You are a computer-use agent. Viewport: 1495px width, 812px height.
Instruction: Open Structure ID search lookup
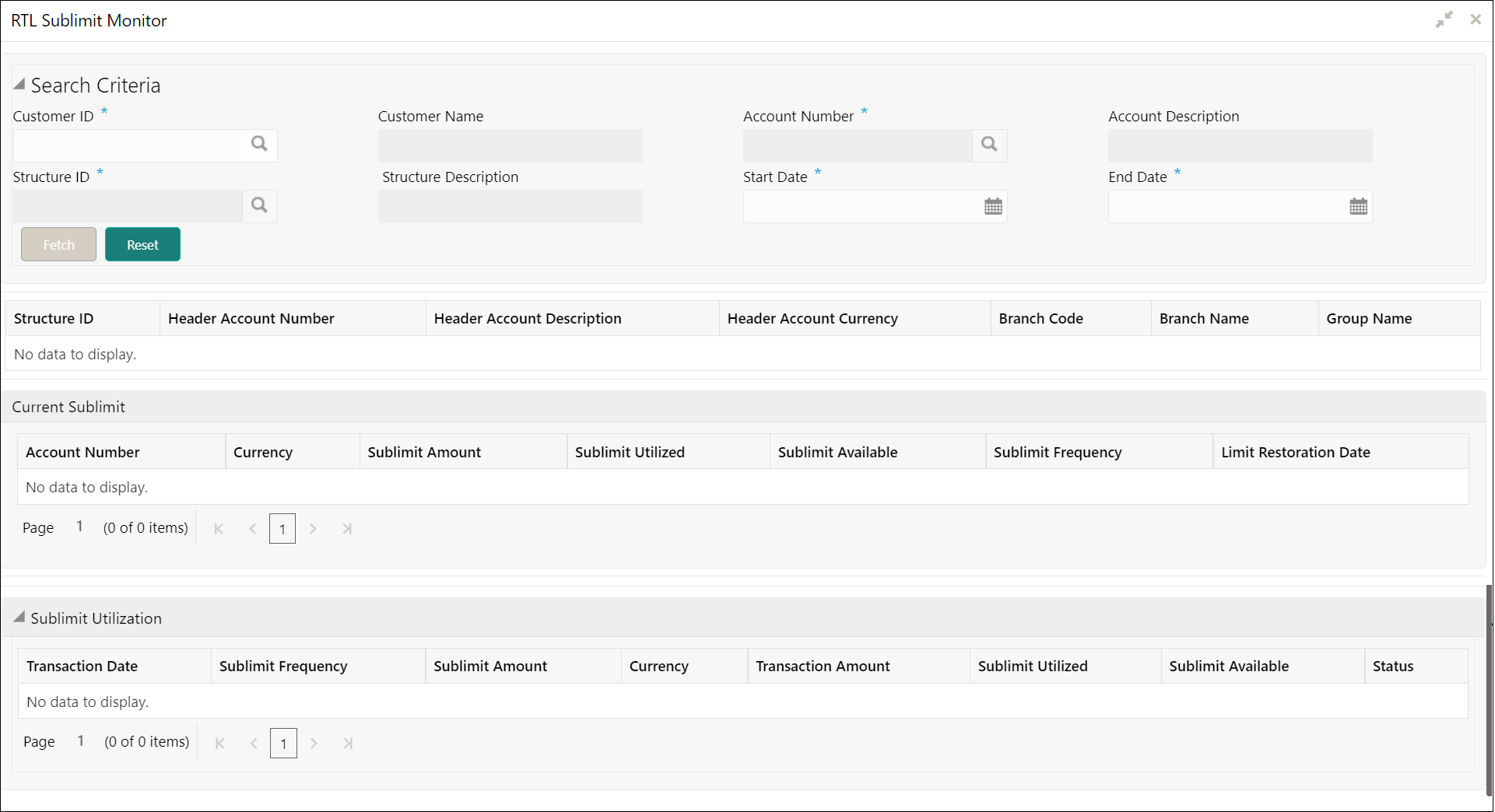259,205
